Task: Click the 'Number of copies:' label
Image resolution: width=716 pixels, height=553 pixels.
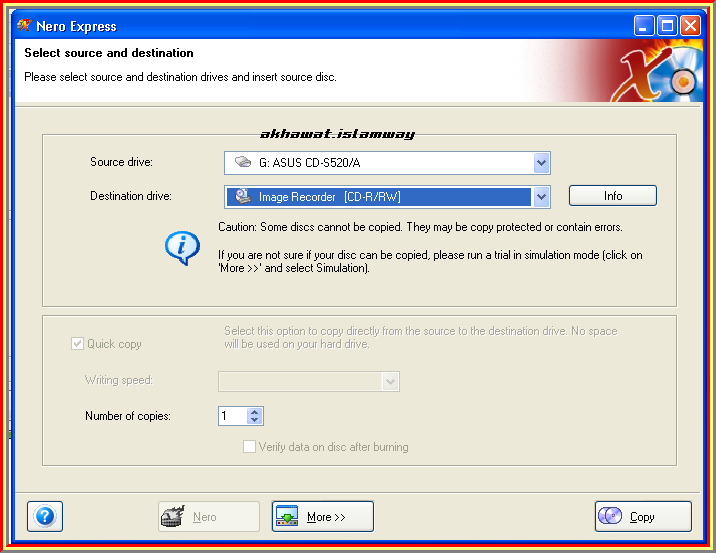Action: [x=128, y=416]
